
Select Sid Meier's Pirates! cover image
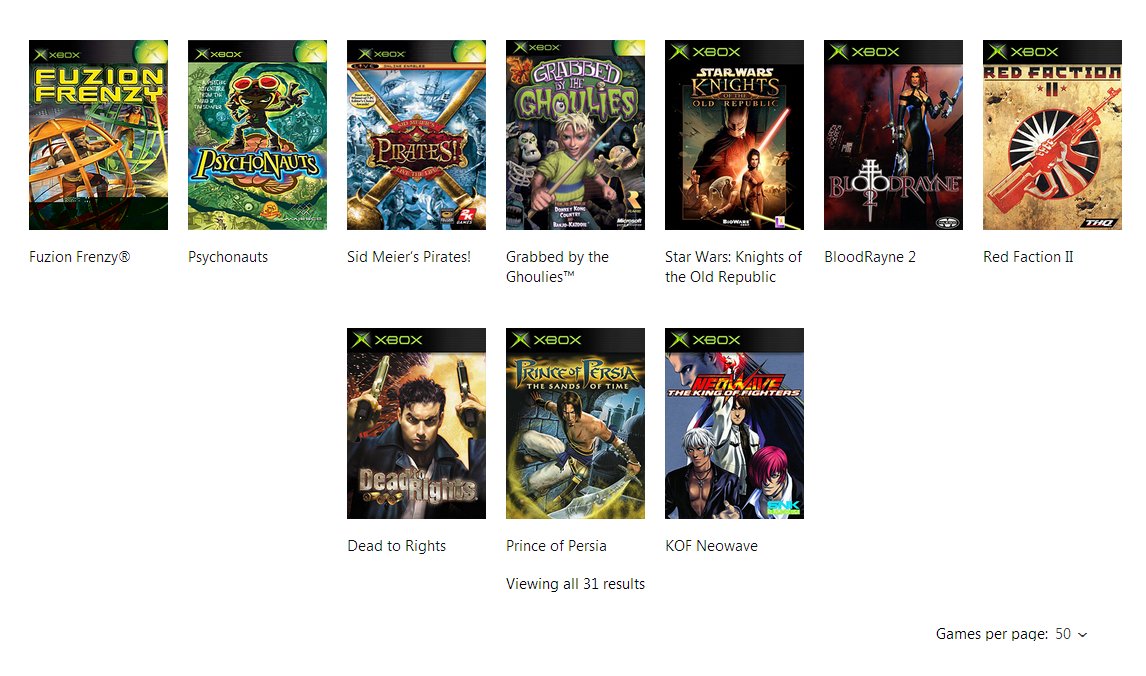coord(417,135)
